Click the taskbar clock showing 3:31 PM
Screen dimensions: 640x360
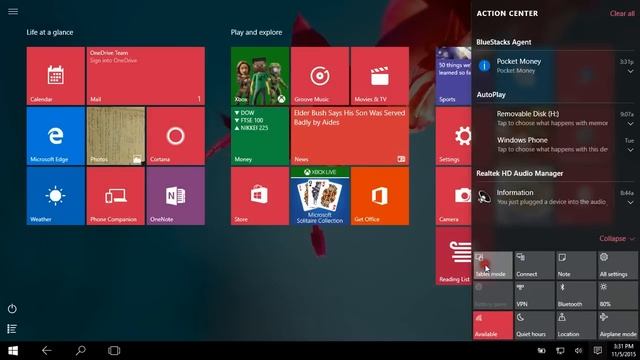623,350
